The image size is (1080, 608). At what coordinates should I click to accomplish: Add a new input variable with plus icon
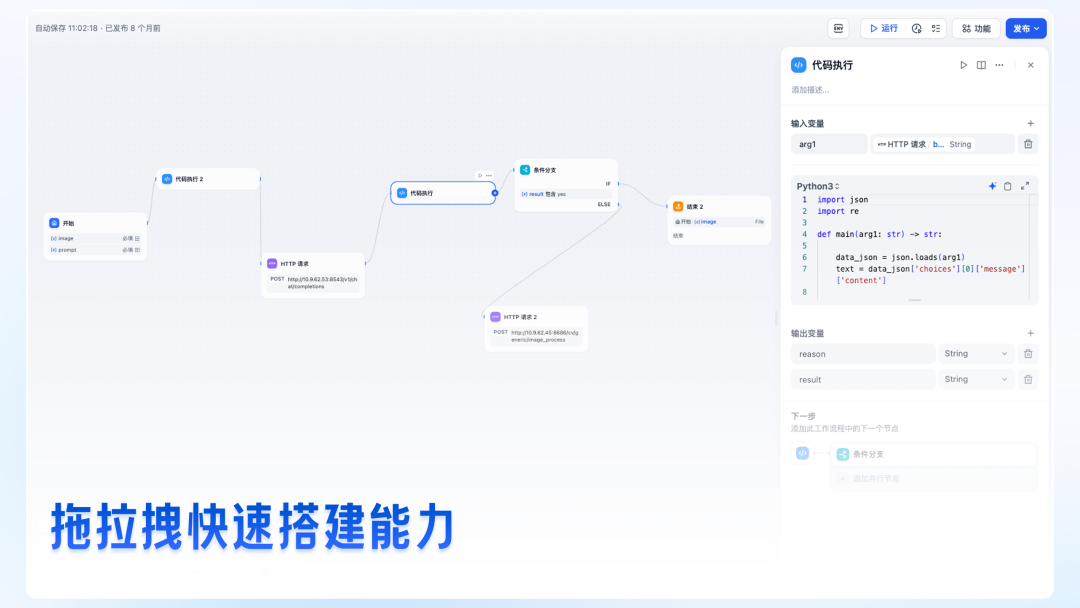[x=1031, y=122]
